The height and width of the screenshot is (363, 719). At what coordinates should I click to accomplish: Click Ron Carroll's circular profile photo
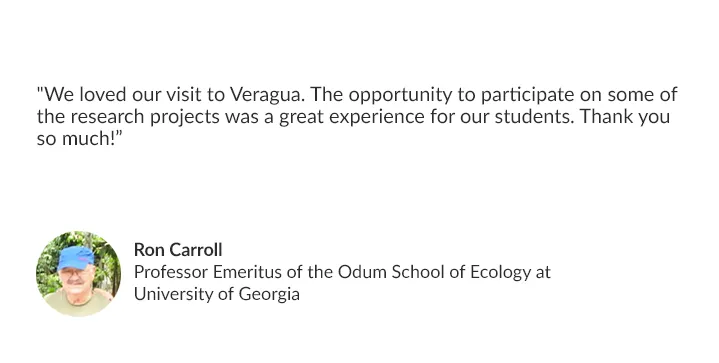click(x=78, y=274)
